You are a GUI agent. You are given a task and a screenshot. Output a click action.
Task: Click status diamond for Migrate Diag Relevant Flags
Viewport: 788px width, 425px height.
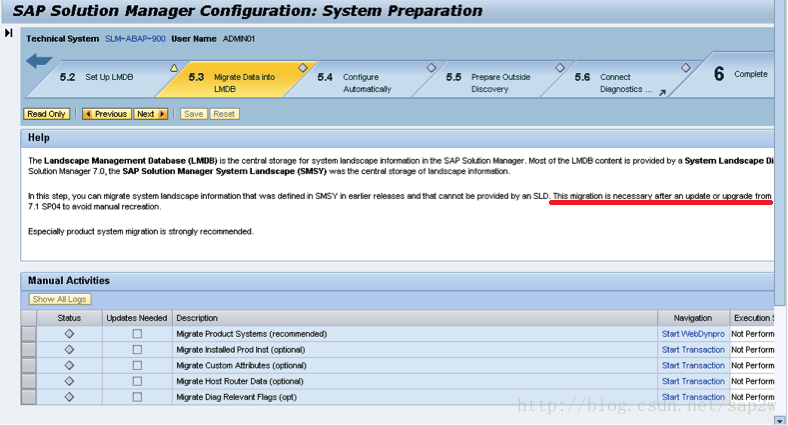[69, 397]
